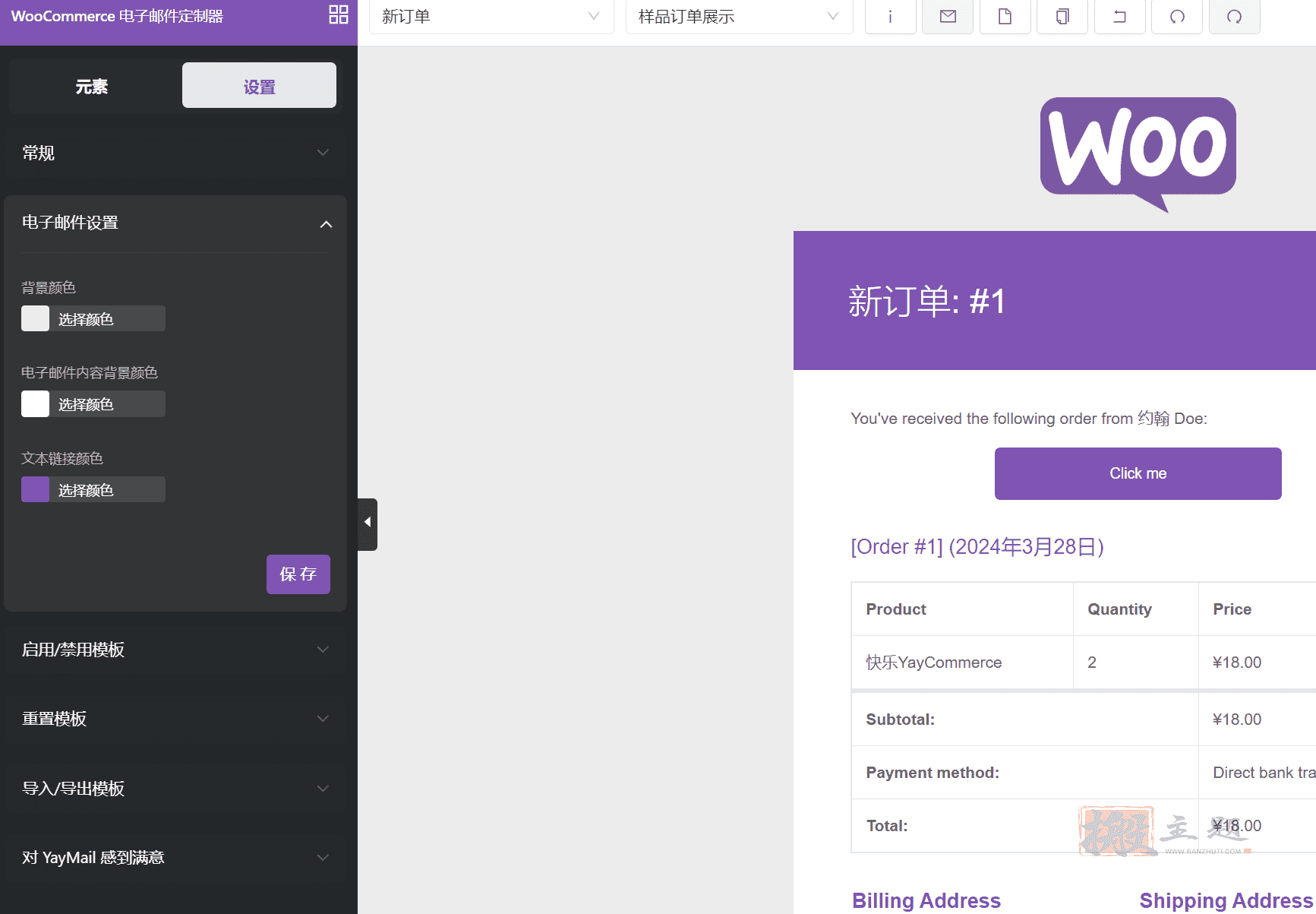Screen dimensions: 1316x914
Task: Switch to the 设置 tab
Action: (x=259, y=86)
